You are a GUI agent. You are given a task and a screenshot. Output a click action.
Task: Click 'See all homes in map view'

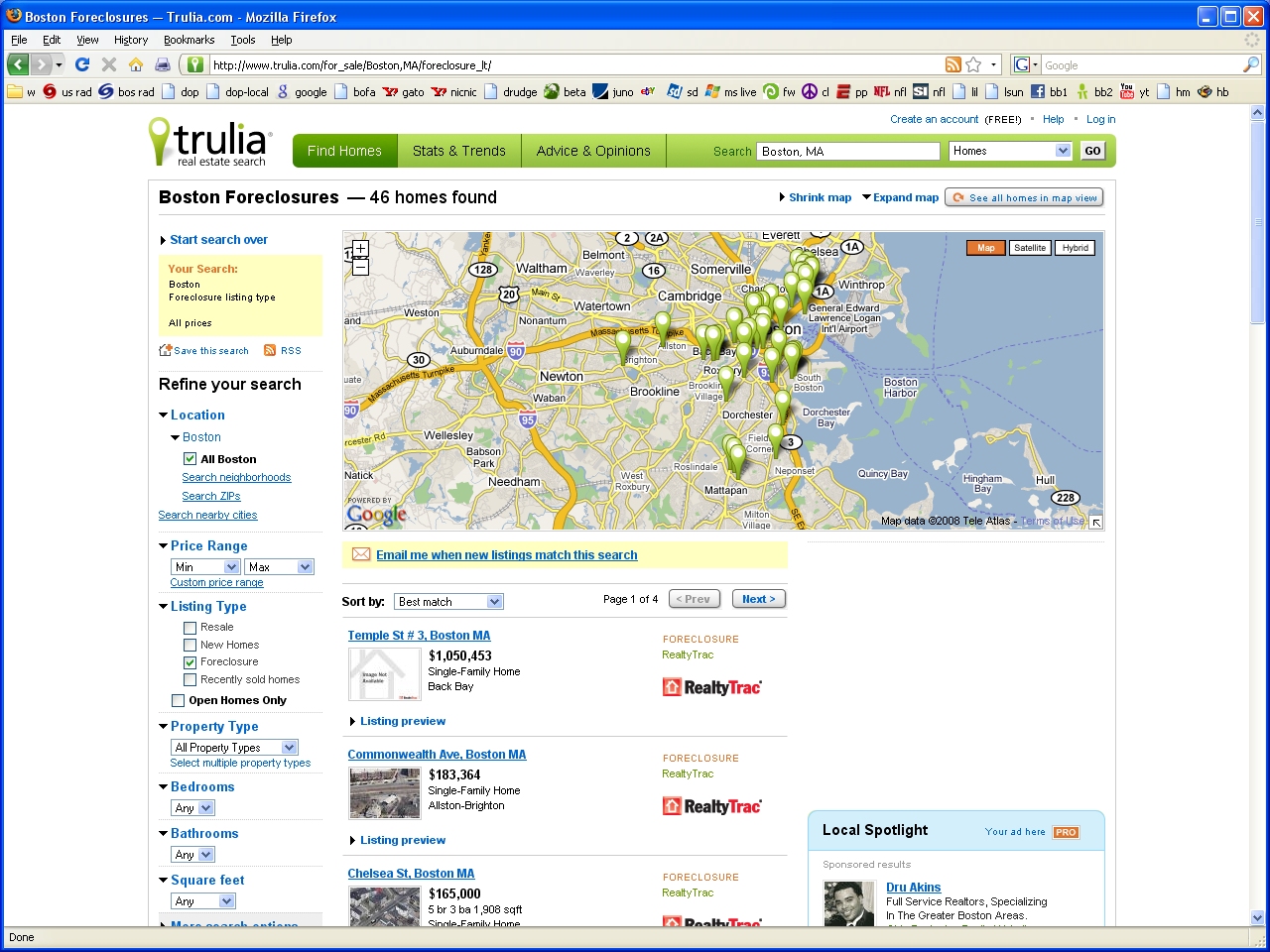[x=1024, y=197]
